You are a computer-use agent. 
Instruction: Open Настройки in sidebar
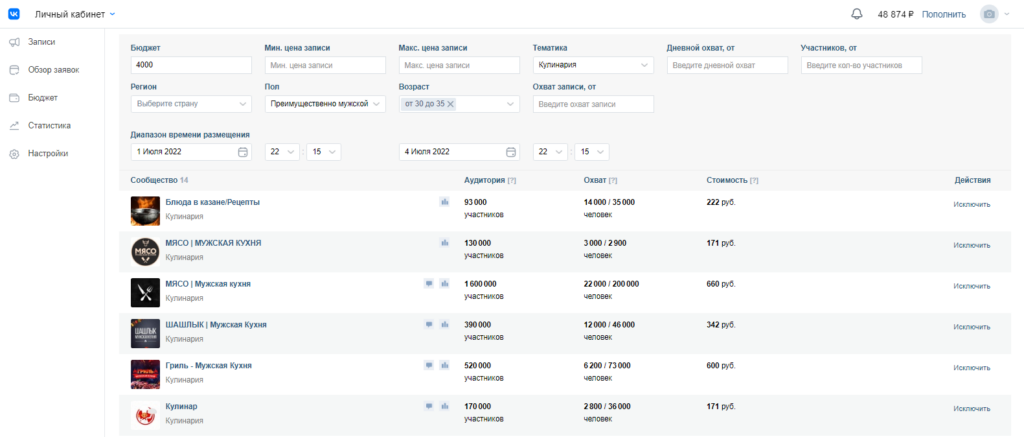click(48, 154)
